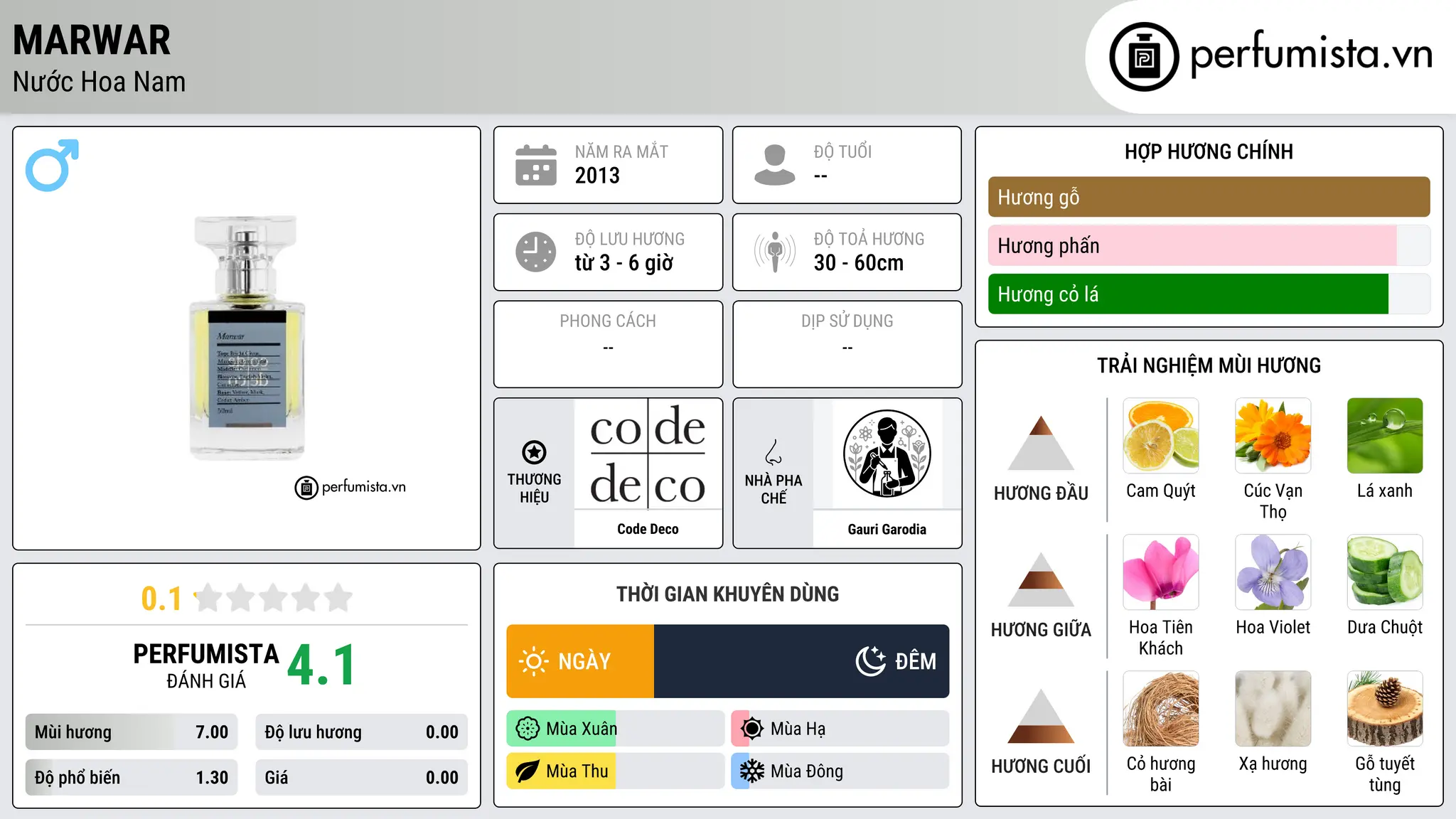Click the MARWAR title
The image size is (1456, 819).
coord(92,41)
